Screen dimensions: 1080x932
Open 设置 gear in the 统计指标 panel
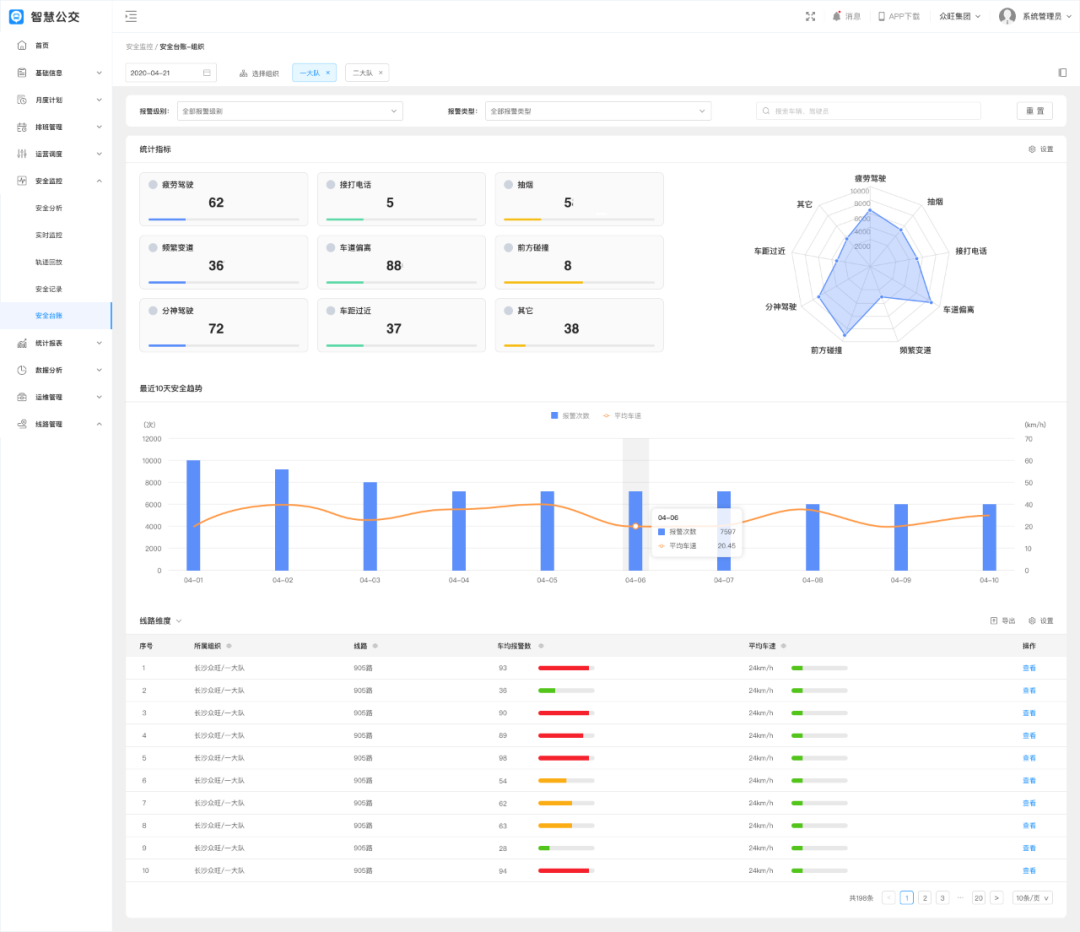coord(1032,149)
